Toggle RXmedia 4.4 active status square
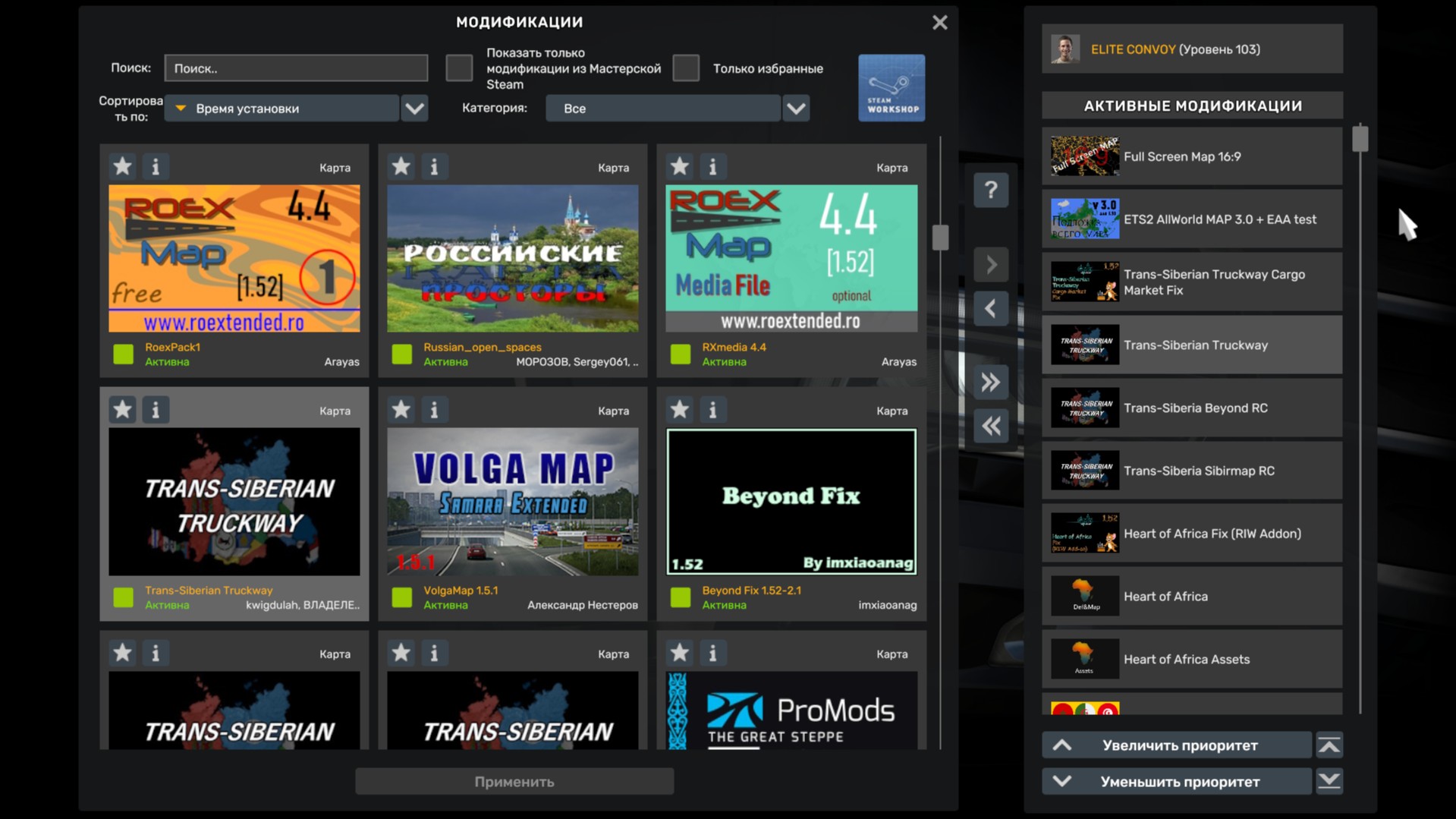 pos(681,354)
